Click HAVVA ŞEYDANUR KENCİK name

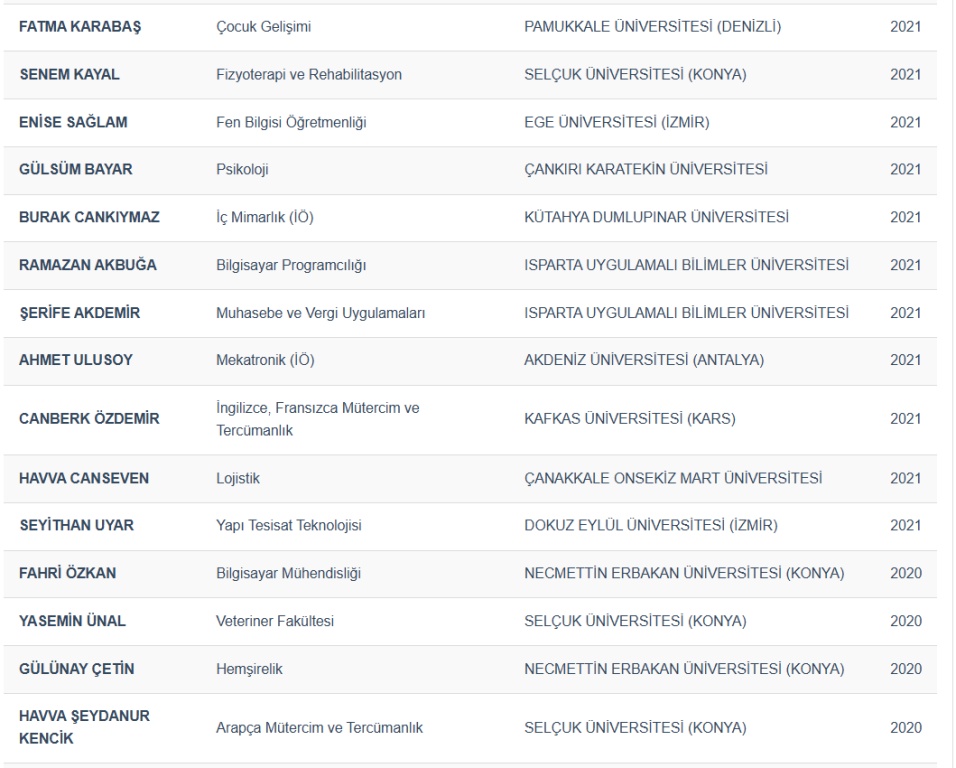pos(84,728)
